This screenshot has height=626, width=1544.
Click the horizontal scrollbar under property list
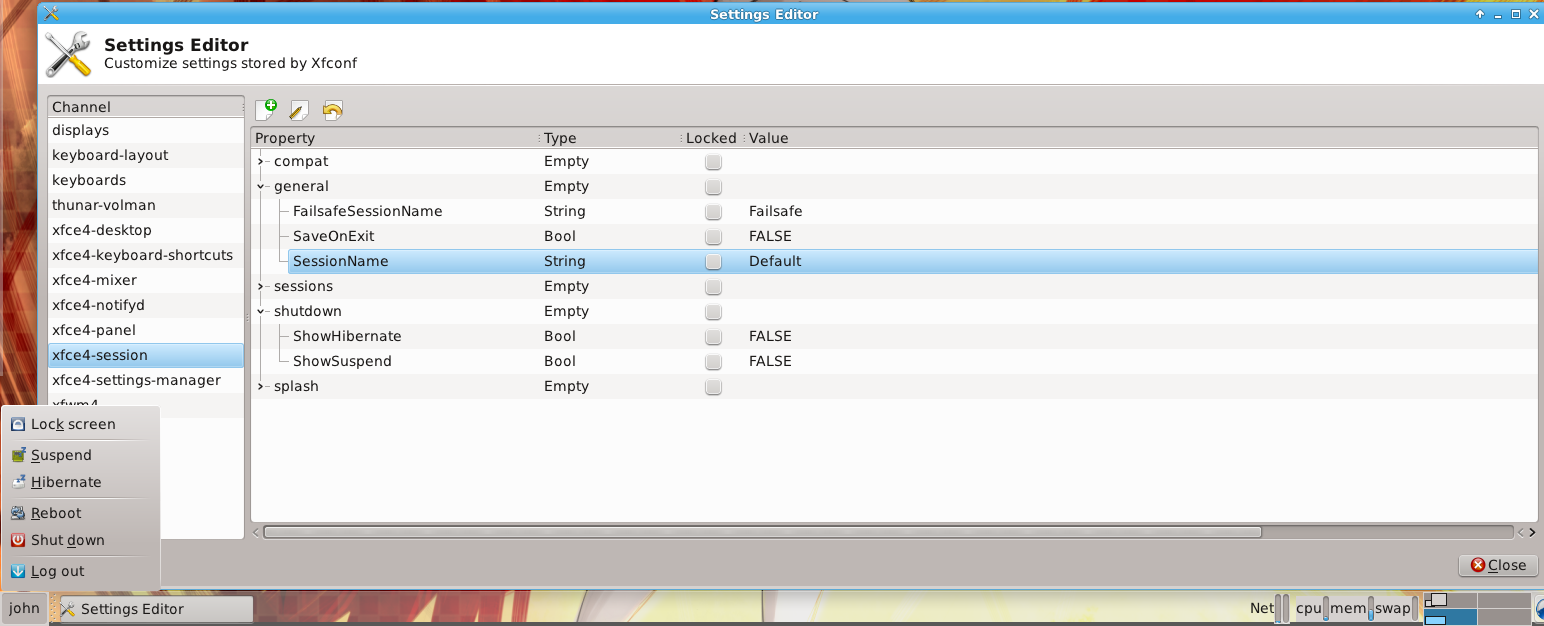pyautogui.click(x=762, y=532)
